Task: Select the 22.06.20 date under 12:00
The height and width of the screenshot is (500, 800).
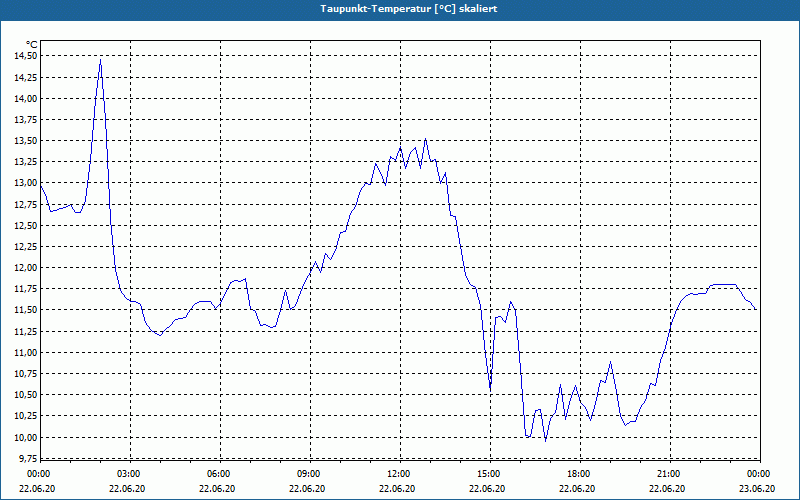Action: [x=397, y=488]
